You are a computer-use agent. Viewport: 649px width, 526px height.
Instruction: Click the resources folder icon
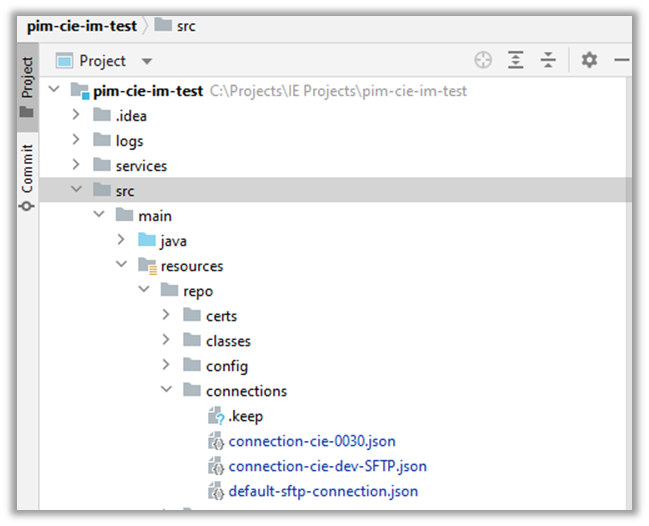point(147,266)
